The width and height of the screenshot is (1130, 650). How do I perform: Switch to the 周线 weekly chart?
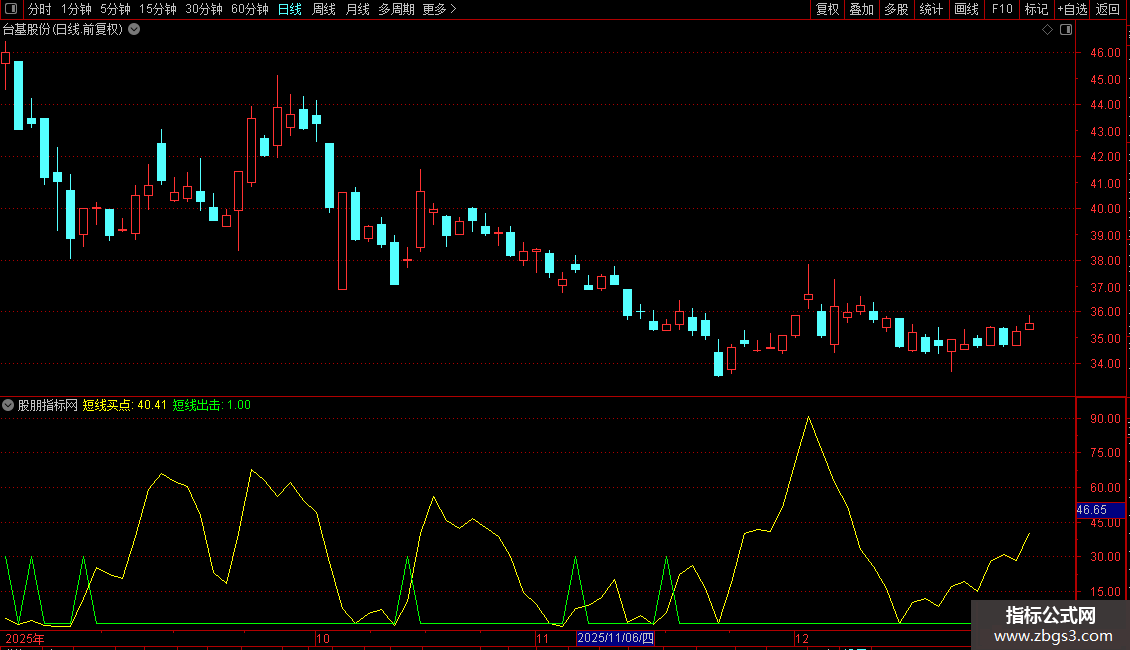(x=324, y=9)
